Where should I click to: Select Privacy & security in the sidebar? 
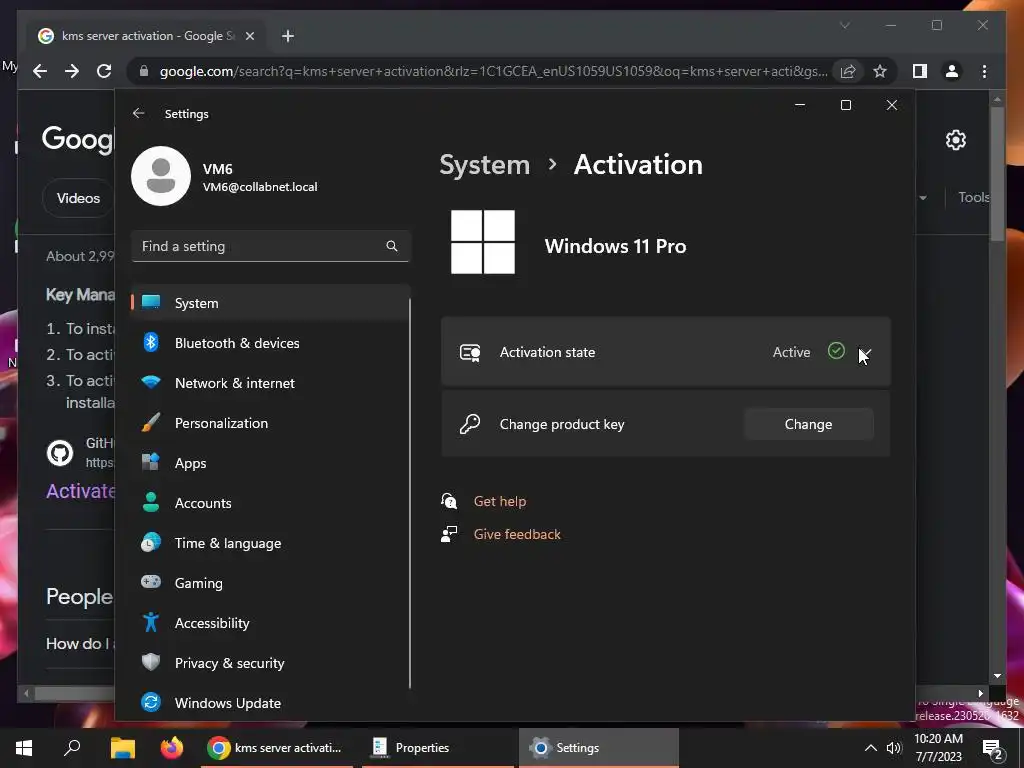pyautogui.click(x=271, y=663)
